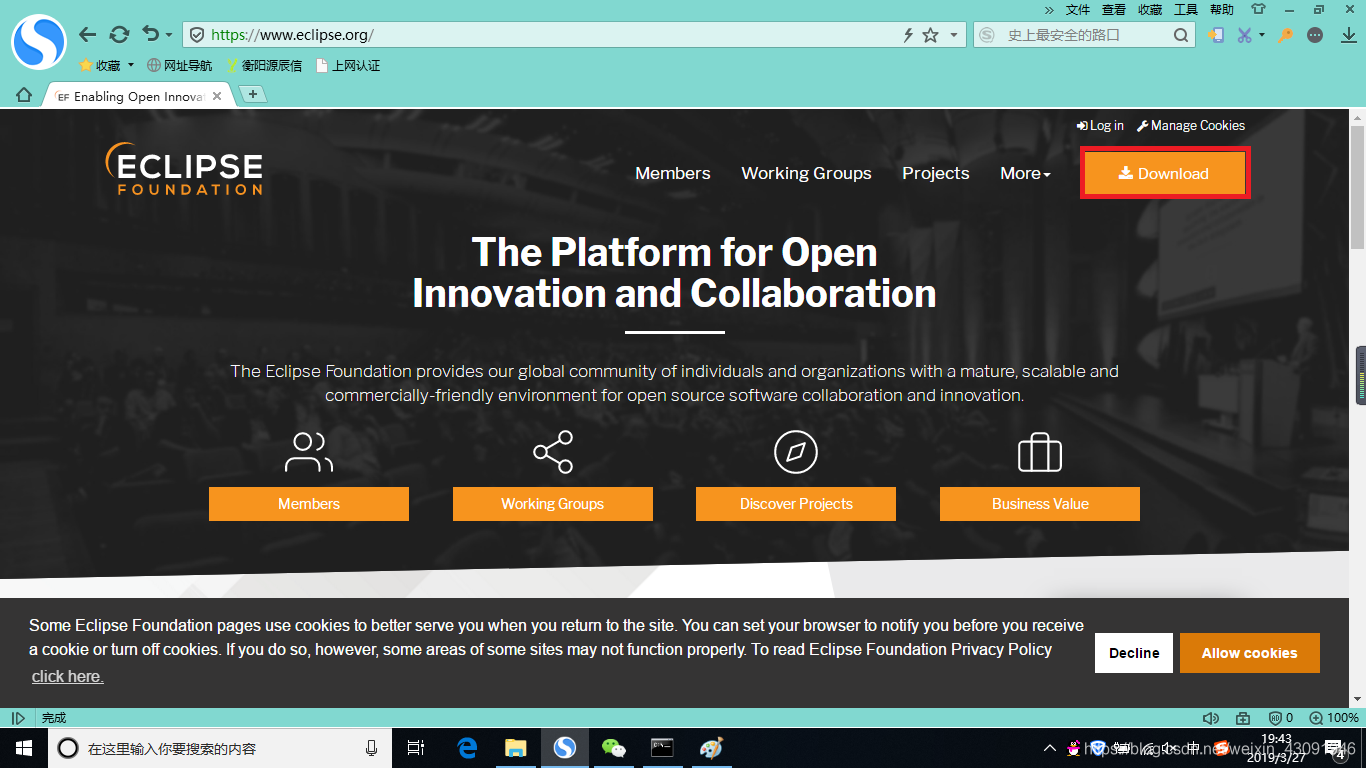Click the lightning speed-mode icon
Viewport: 1366px width, 768px height.
[x=908, y=35]
